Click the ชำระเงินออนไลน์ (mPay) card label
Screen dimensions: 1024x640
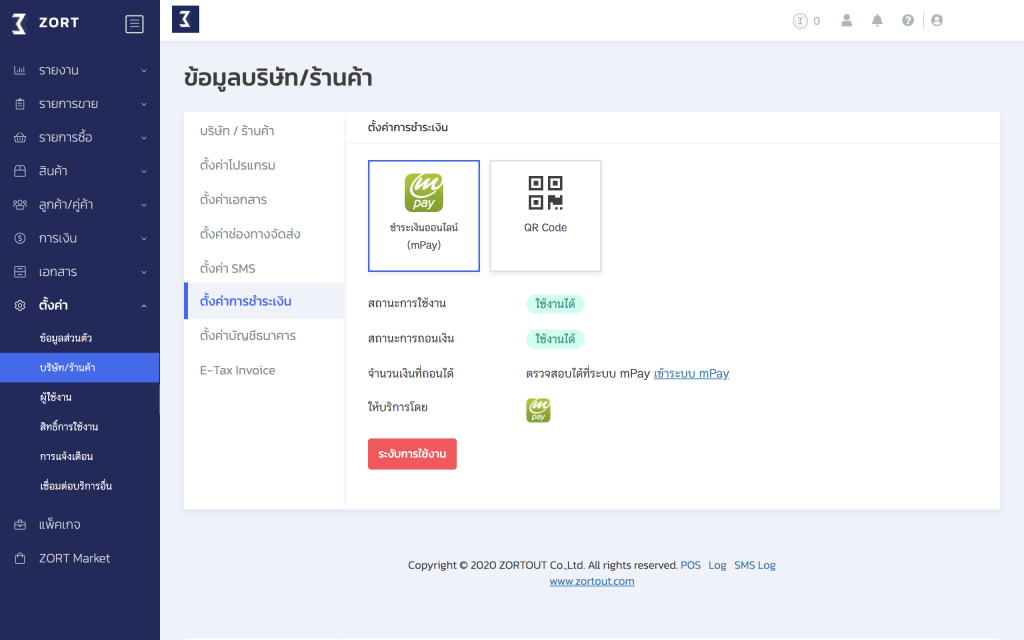[x=424, y=236]
